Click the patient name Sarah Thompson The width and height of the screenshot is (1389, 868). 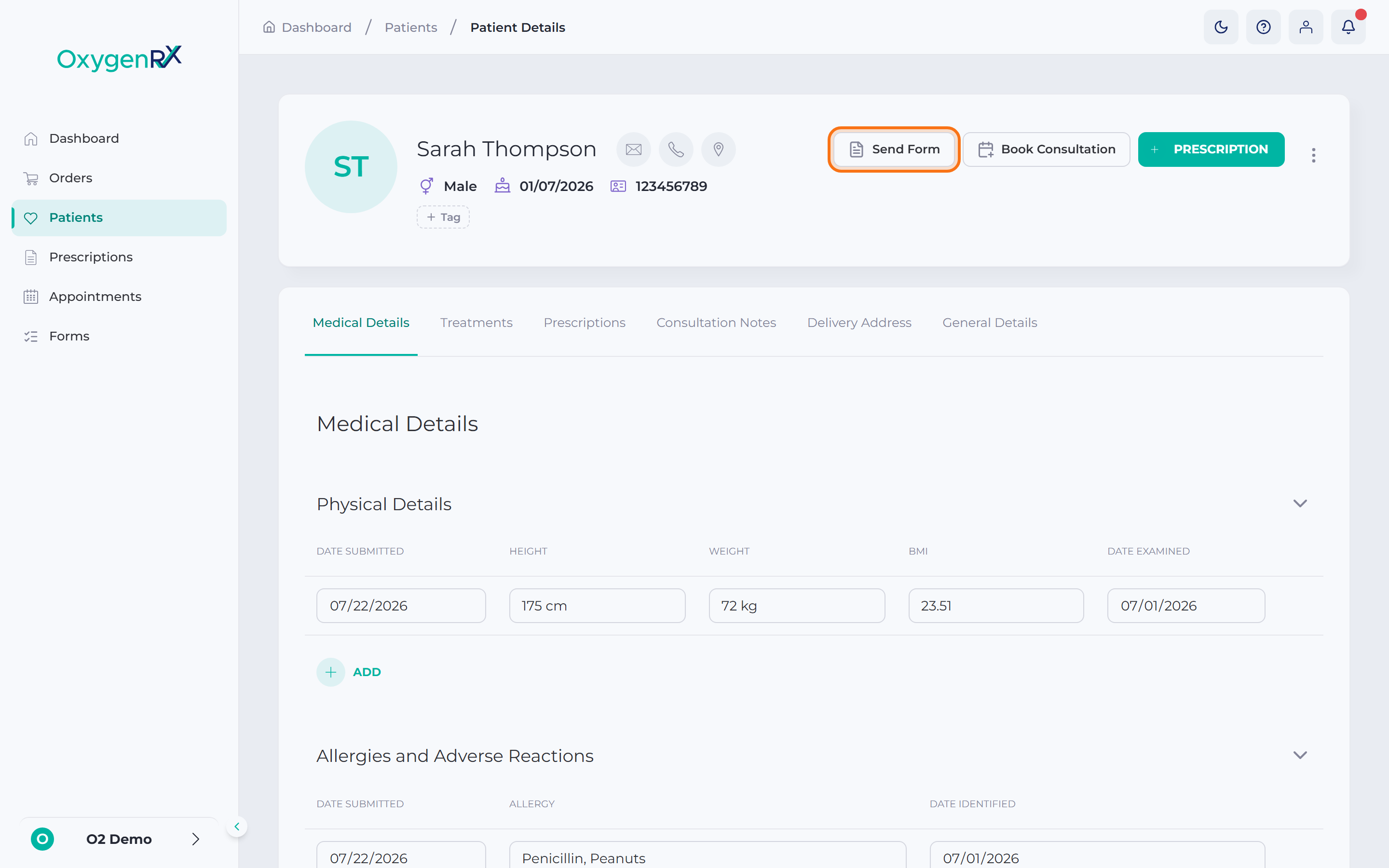[507, 149]
